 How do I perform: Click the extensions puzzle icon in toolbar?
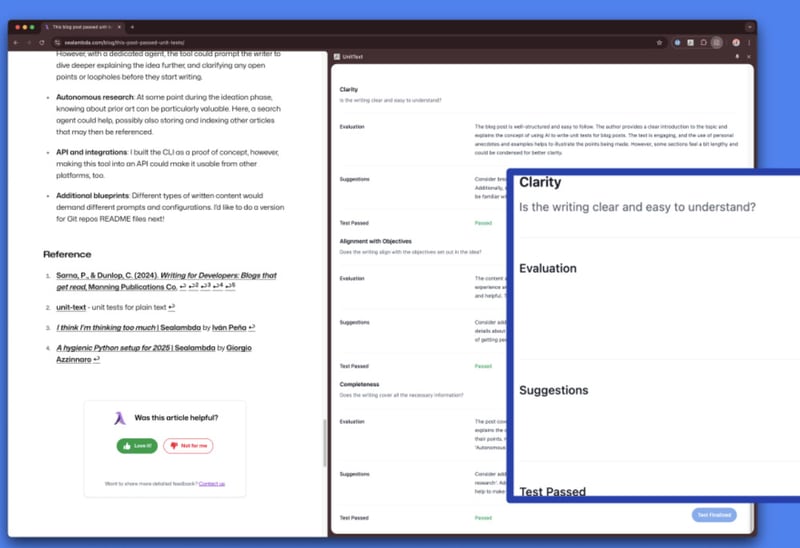tap(704, 43)
